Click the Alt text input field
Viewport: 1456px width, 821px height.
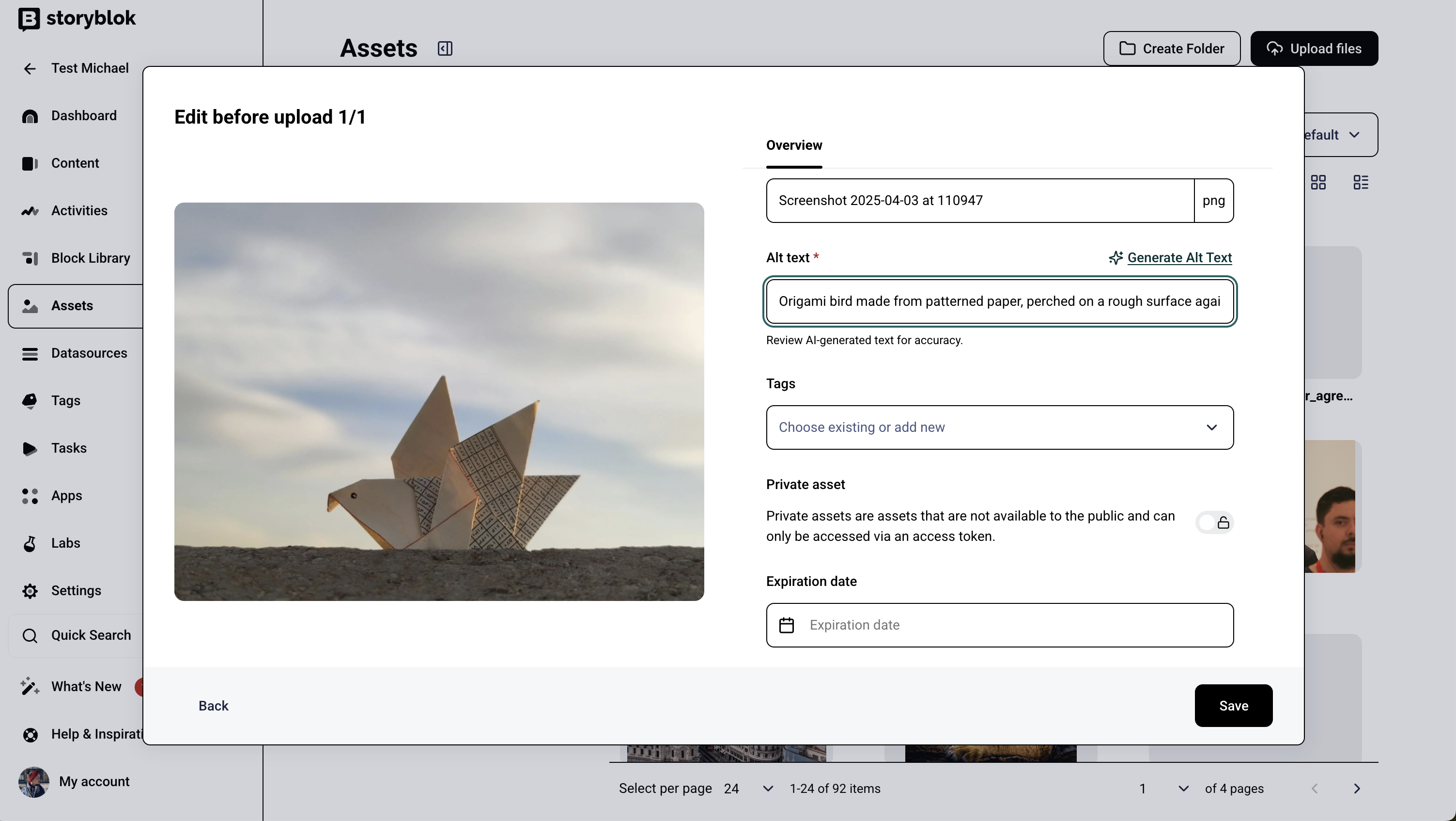tap(999, 301)
